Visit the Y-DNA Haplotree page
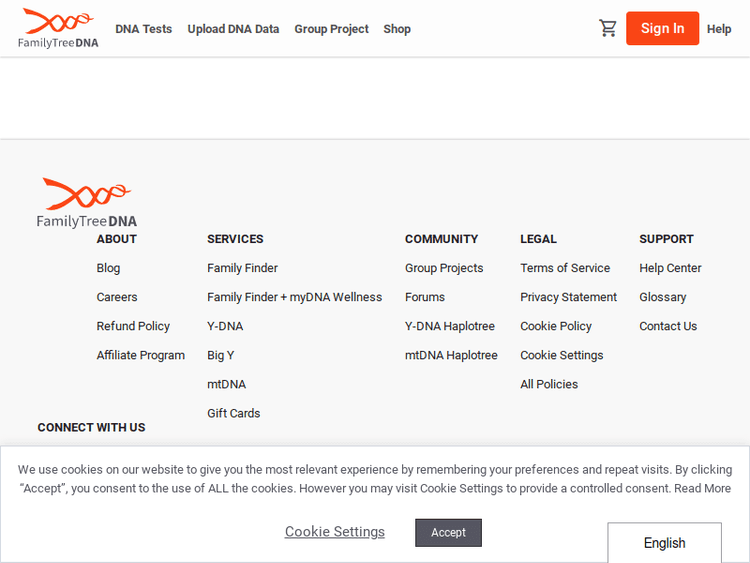 [449, 326]
